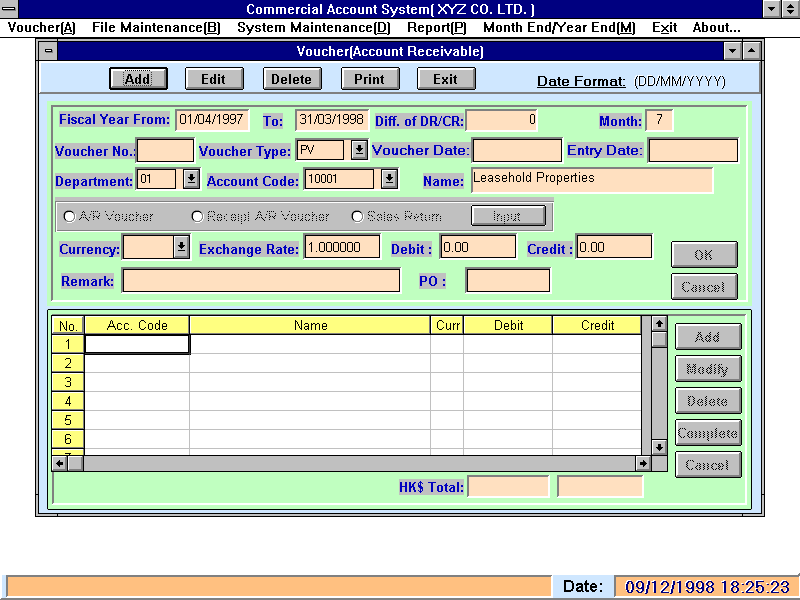Click the Voucher No. input field
800x600 pixels.
click(165, 151)
